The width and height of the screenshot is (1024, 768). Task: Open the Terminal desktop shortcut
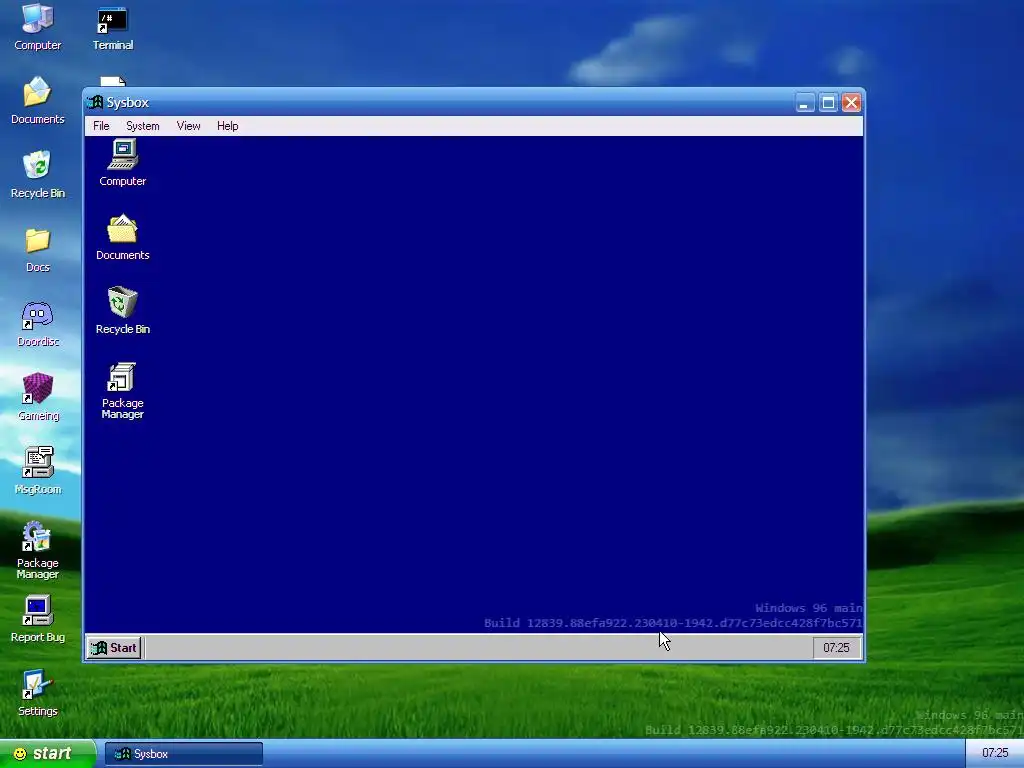coord(113,29)
